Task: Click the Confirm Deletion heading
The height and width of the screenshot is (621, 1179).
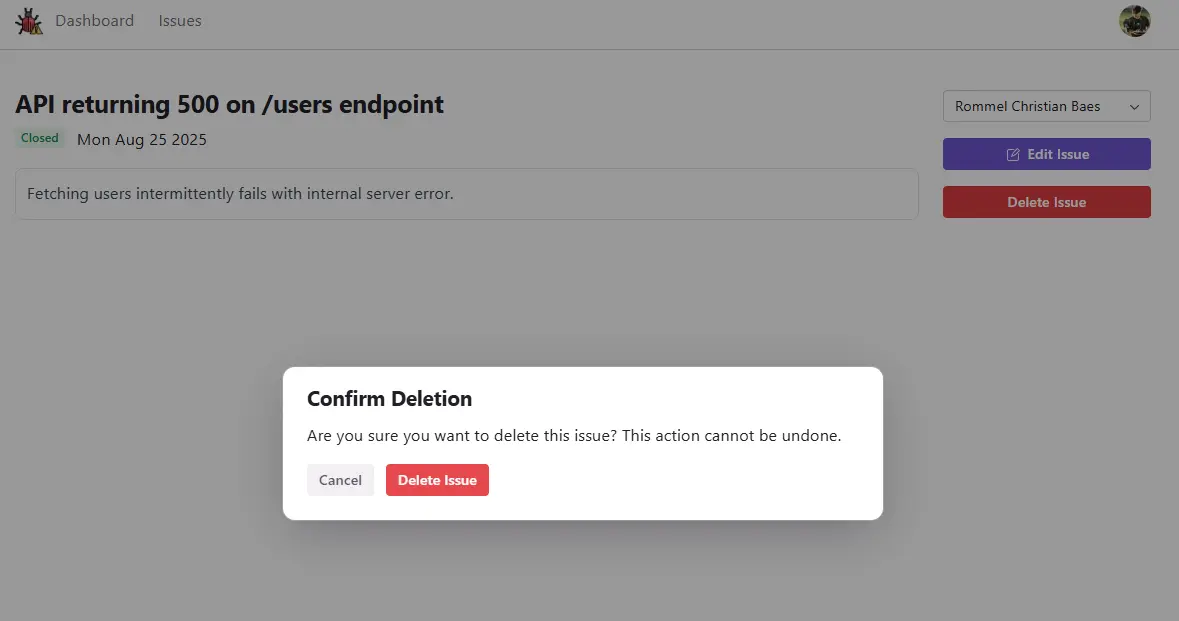Action: coord(389,398)
